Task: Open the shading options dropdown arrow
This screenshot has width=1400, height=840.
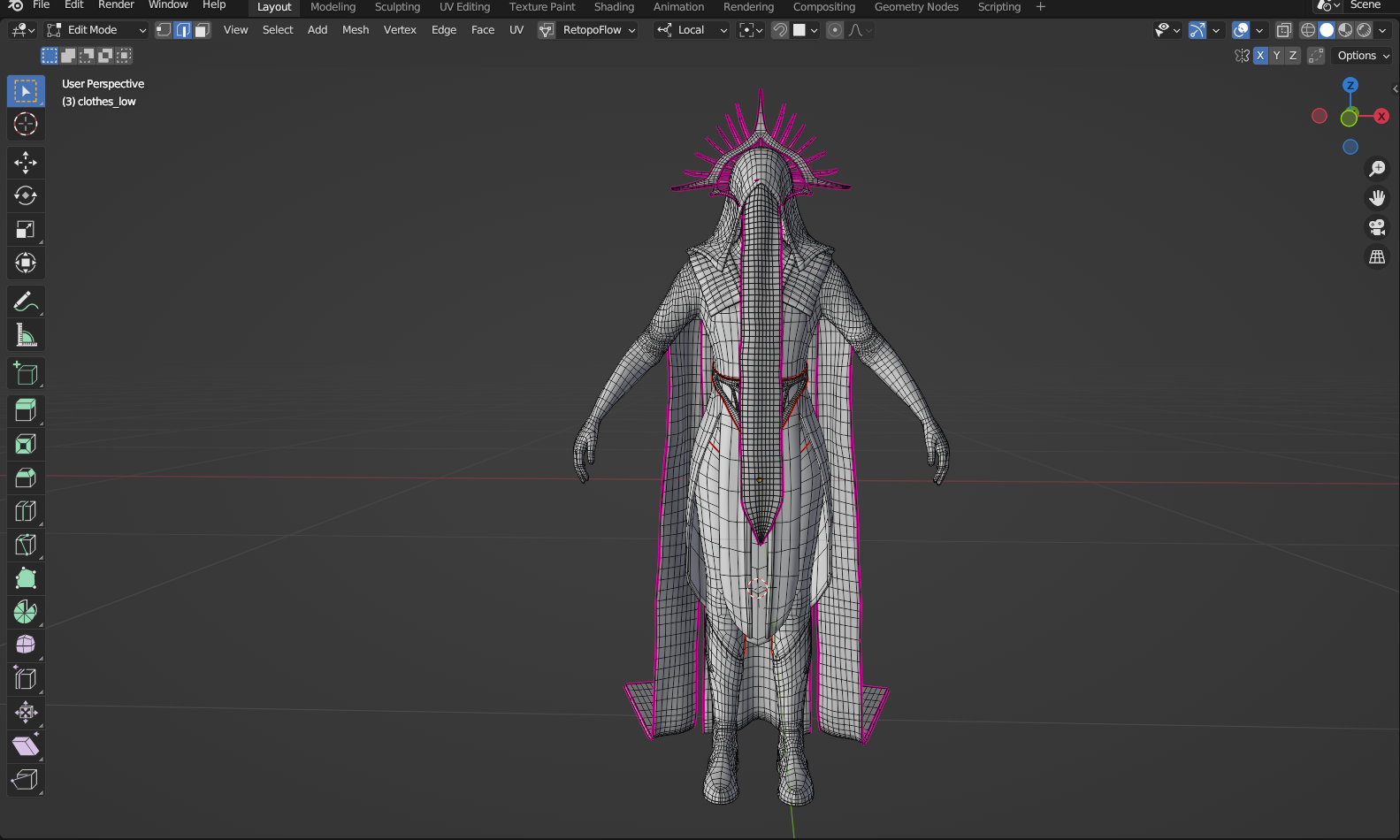Action: point(1382,30)
